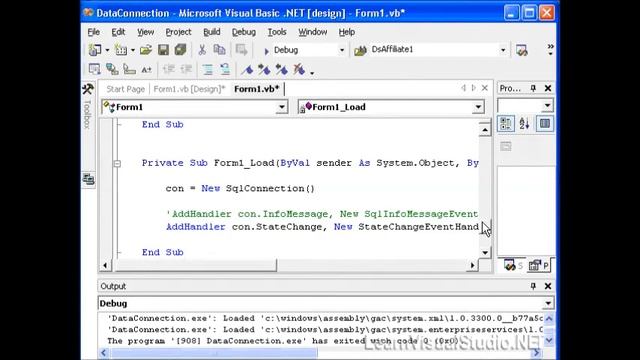Viewport: 640px width, 360px height.
Task: Go to next bookmark icon
Action: pyautogui.click(x=264, y=69)
